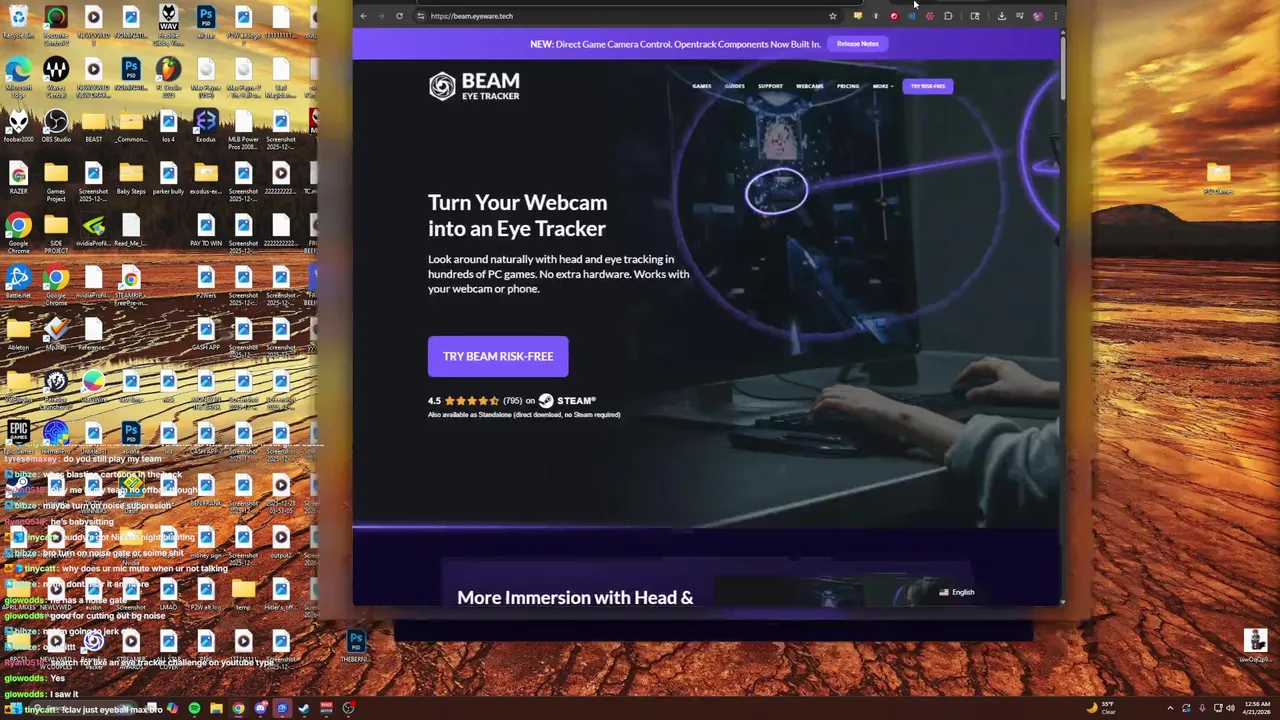This screenshot has width=1280, height=720.
Task: Open the GUIDES nav item
Action: (735, 86)
